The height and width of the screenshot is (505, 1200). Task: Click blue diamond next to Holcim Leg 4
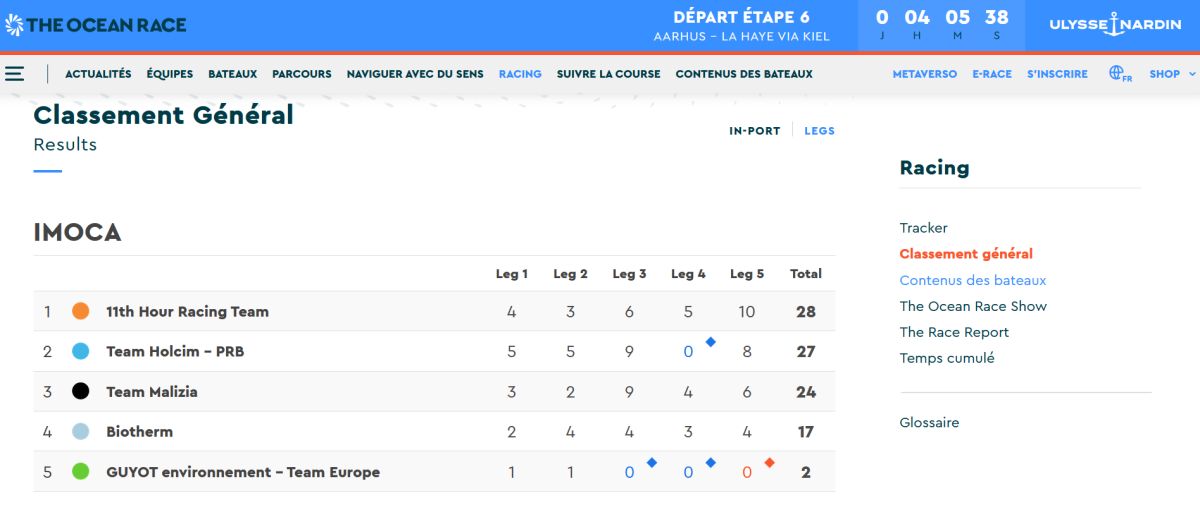[x=710, y=342]
